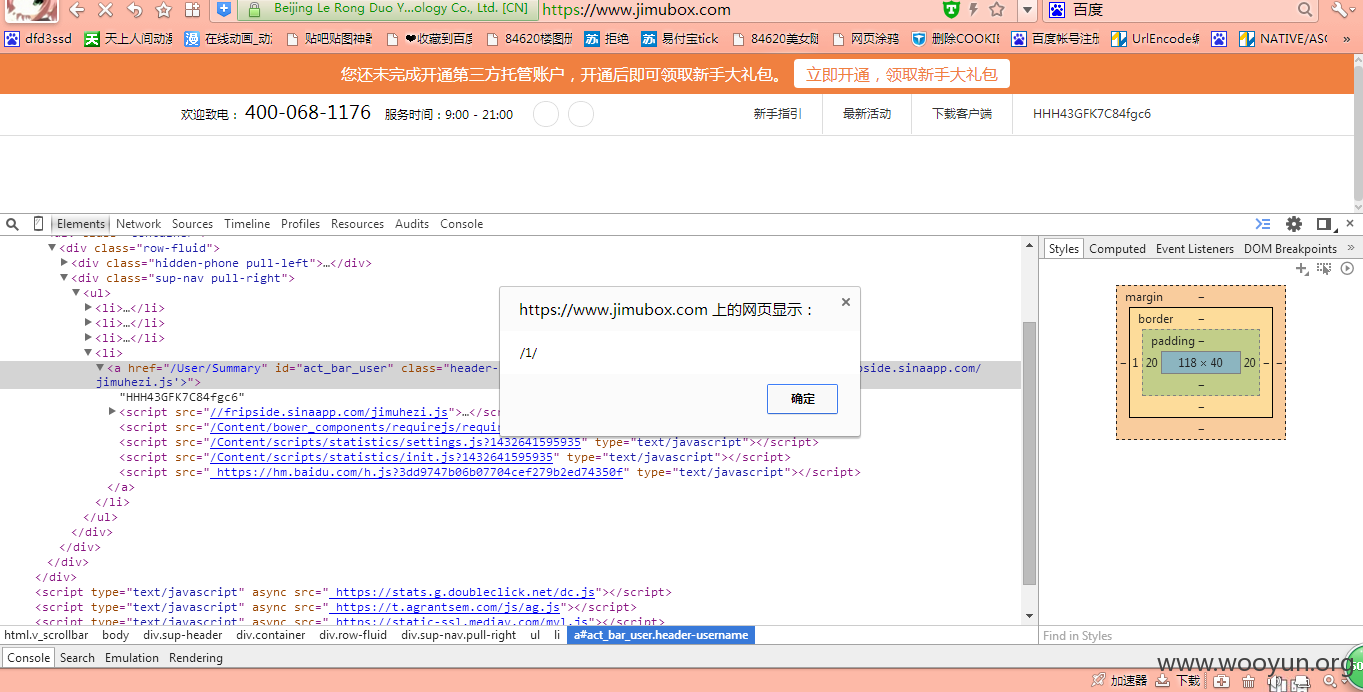Screen dimensions: 1363x692
Task: Open DevTools settings gear
Action: click(x=1294, y=224)
